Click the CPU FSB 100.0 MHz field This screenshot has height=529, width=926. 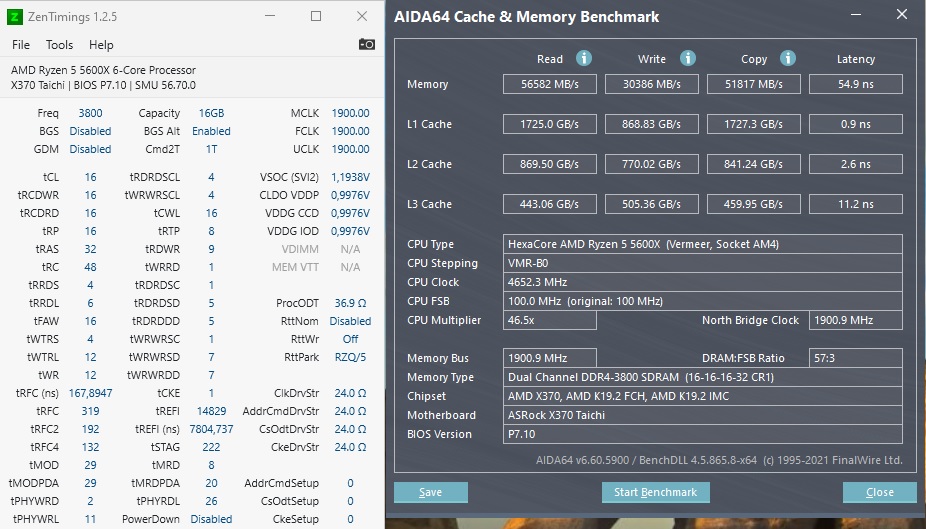703,301
